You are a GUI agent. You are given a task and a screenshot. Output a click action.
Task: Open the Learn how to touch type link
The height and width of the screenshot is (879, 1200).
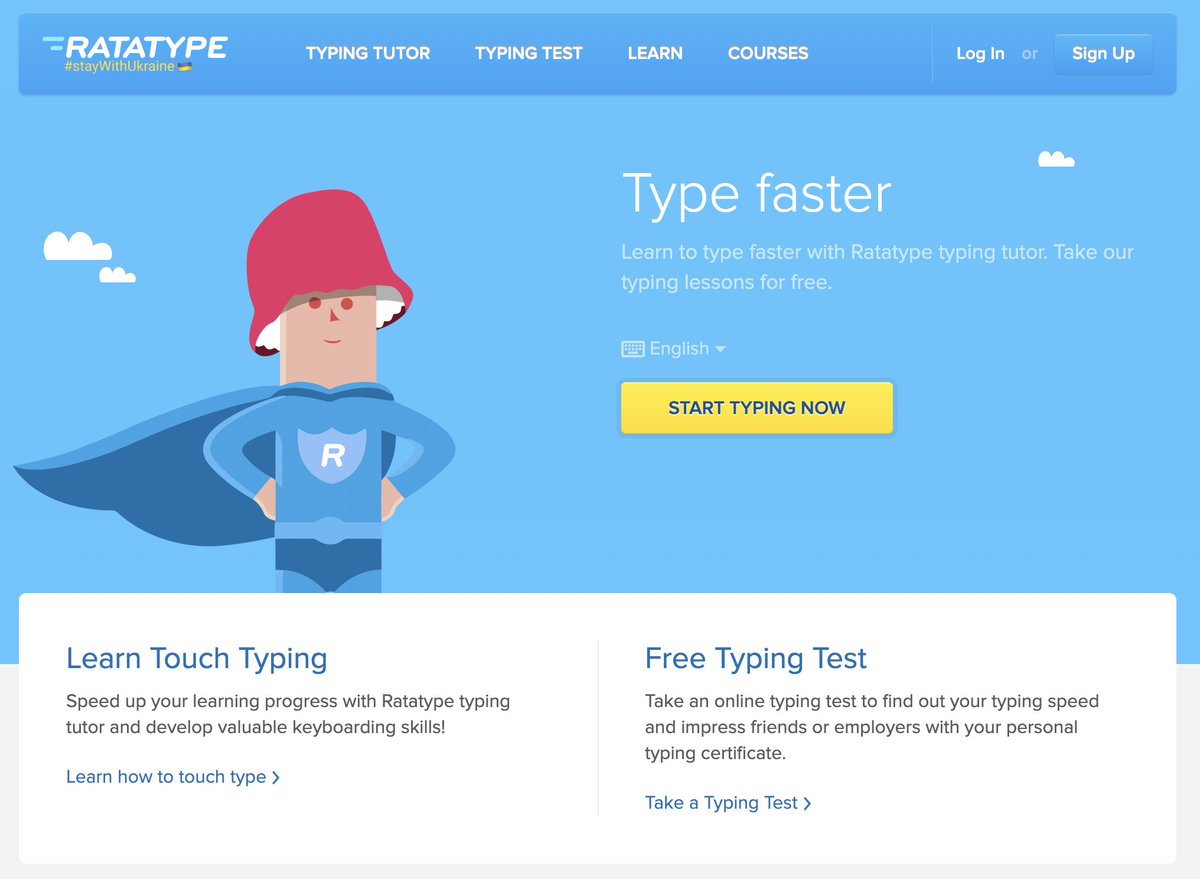(173, 777)
